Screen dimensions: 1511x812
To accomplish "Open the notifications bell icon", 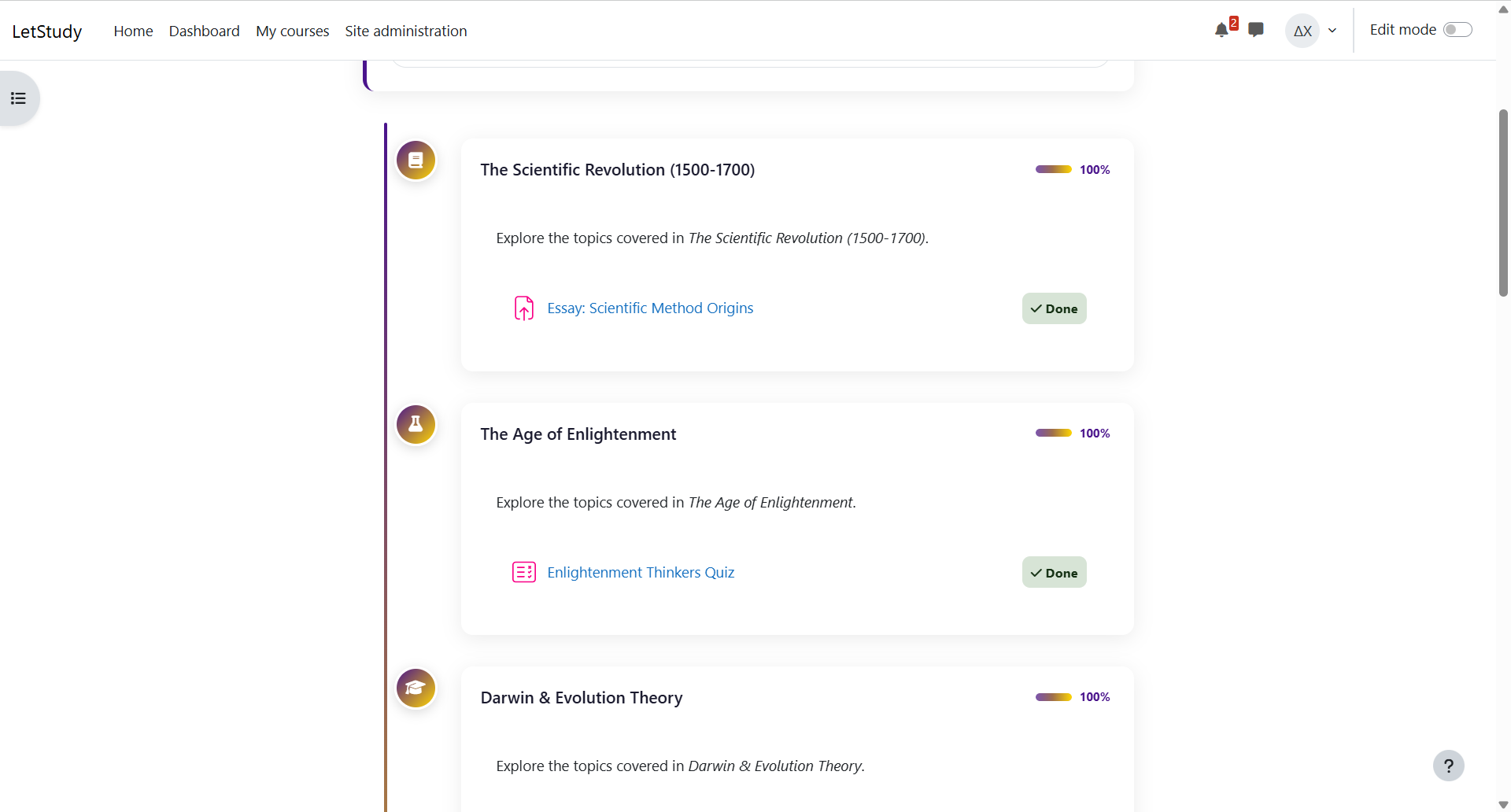I will click(1221, 31).
